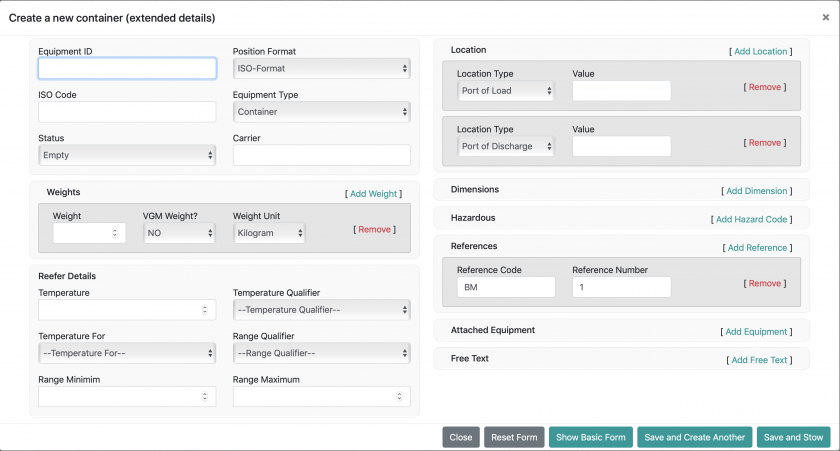Click the Add Equipment link

(x=756, y=332)
